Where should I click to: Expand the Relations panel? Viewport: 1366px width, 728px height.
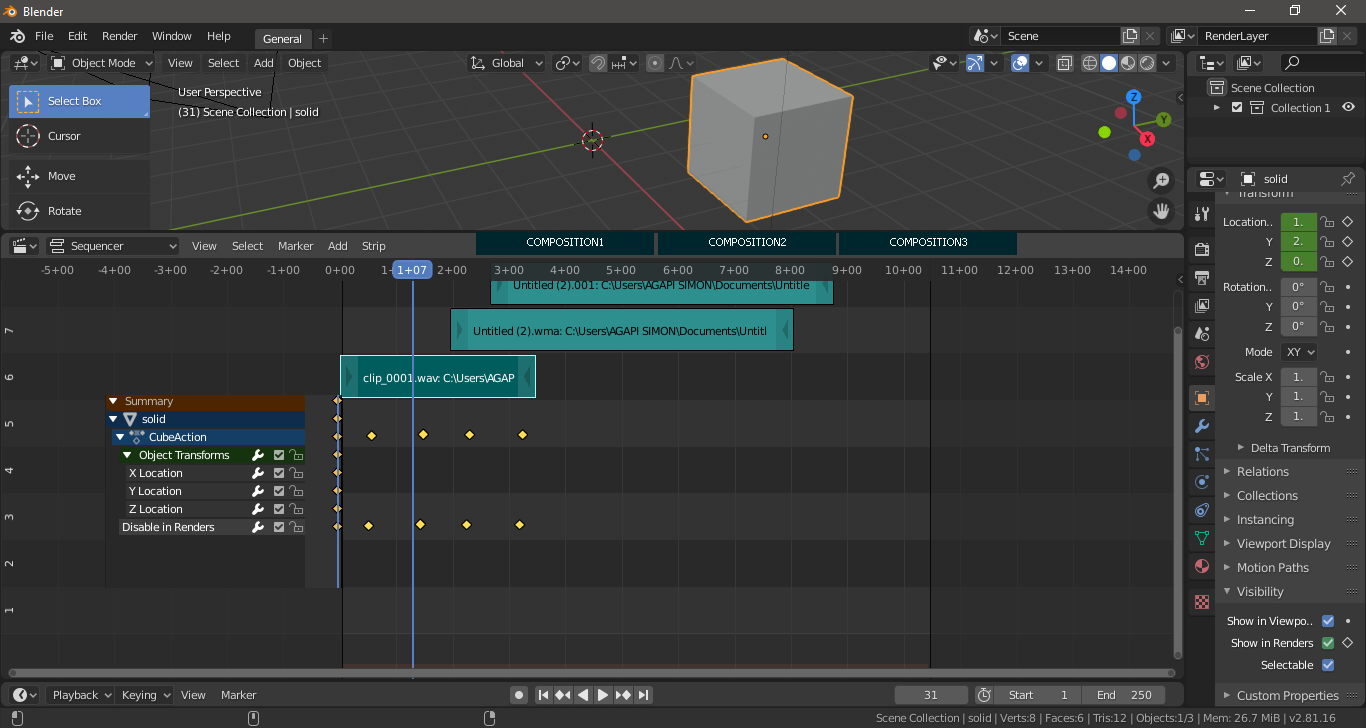tap(1263, 472)
